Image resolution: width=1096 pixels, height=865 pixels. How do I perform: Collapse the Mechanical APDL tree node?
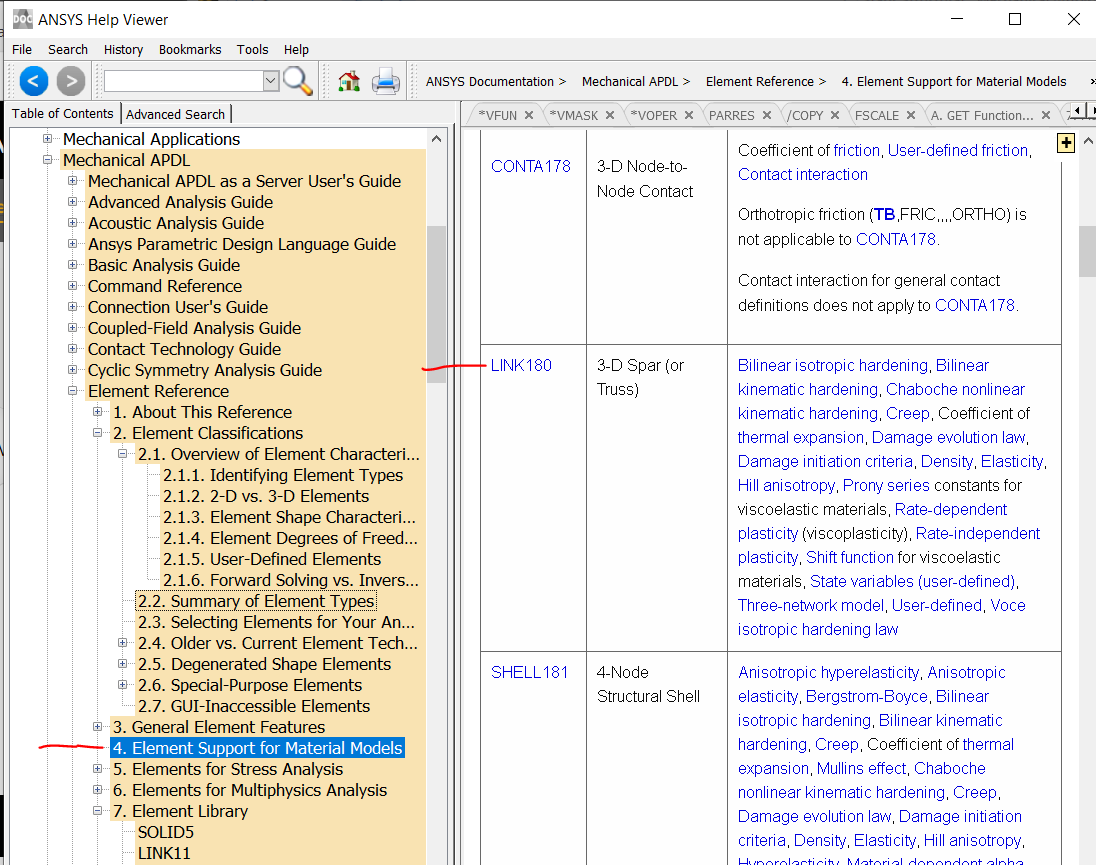(x=48, y=159)
